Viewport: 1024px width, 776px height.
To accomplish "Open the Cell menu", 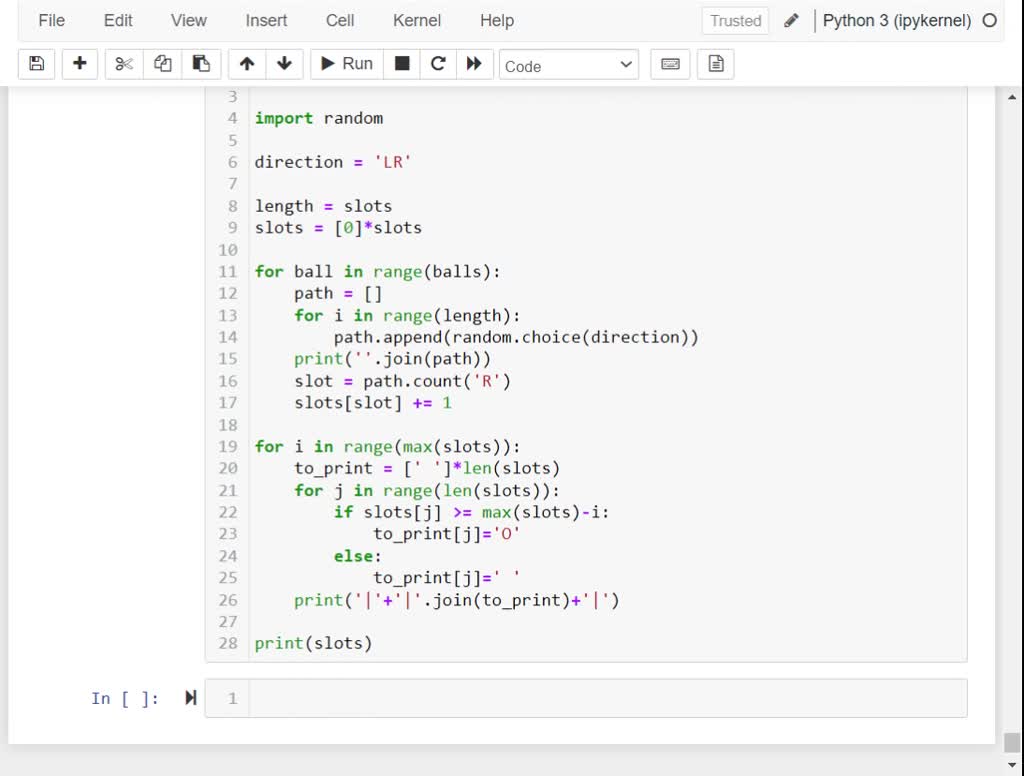I will [340, 20].
